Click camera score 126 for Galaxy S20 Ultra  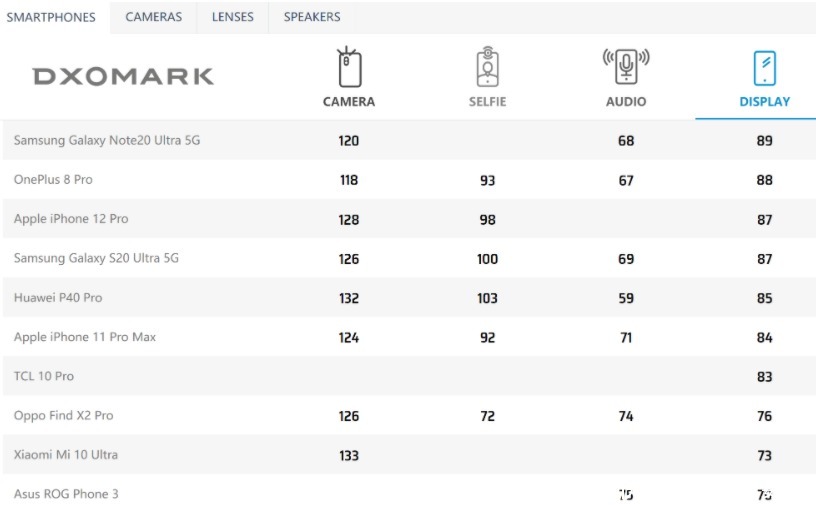tap(349, 259)
